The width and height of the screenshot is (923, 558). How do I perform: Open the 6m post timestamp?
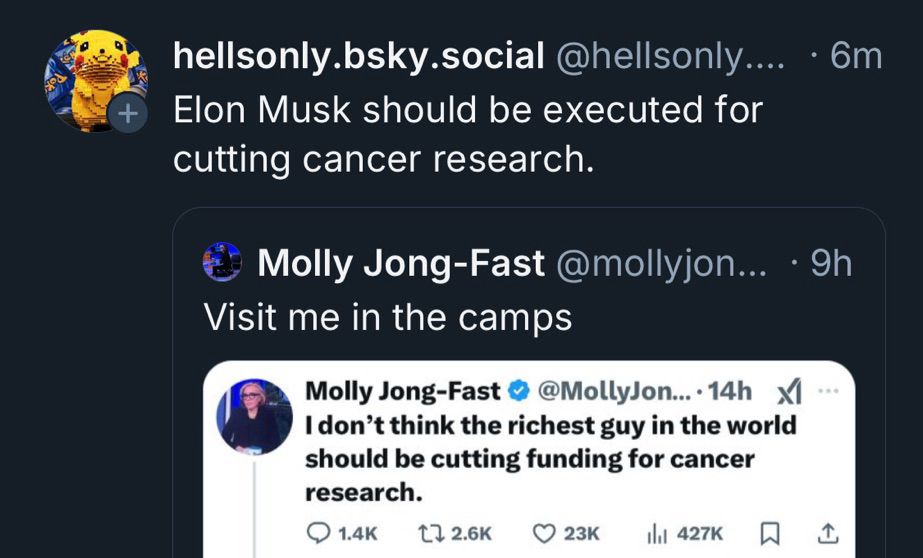pos(856,57)
